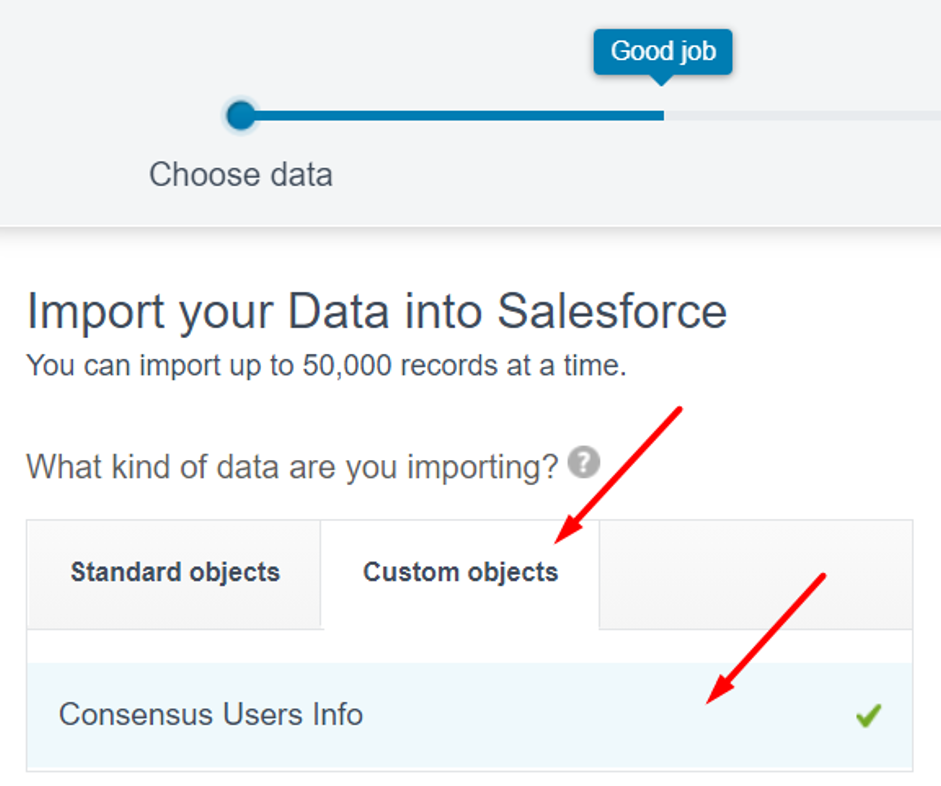Select the Consensus Users Info object
941x786 pixels.
pos(469,715)
